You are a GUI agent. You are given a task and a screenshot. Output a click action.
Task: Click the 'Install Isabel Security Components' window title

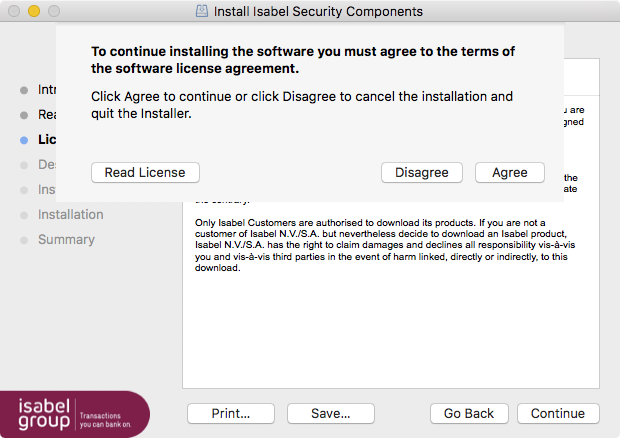coord(318,11)
